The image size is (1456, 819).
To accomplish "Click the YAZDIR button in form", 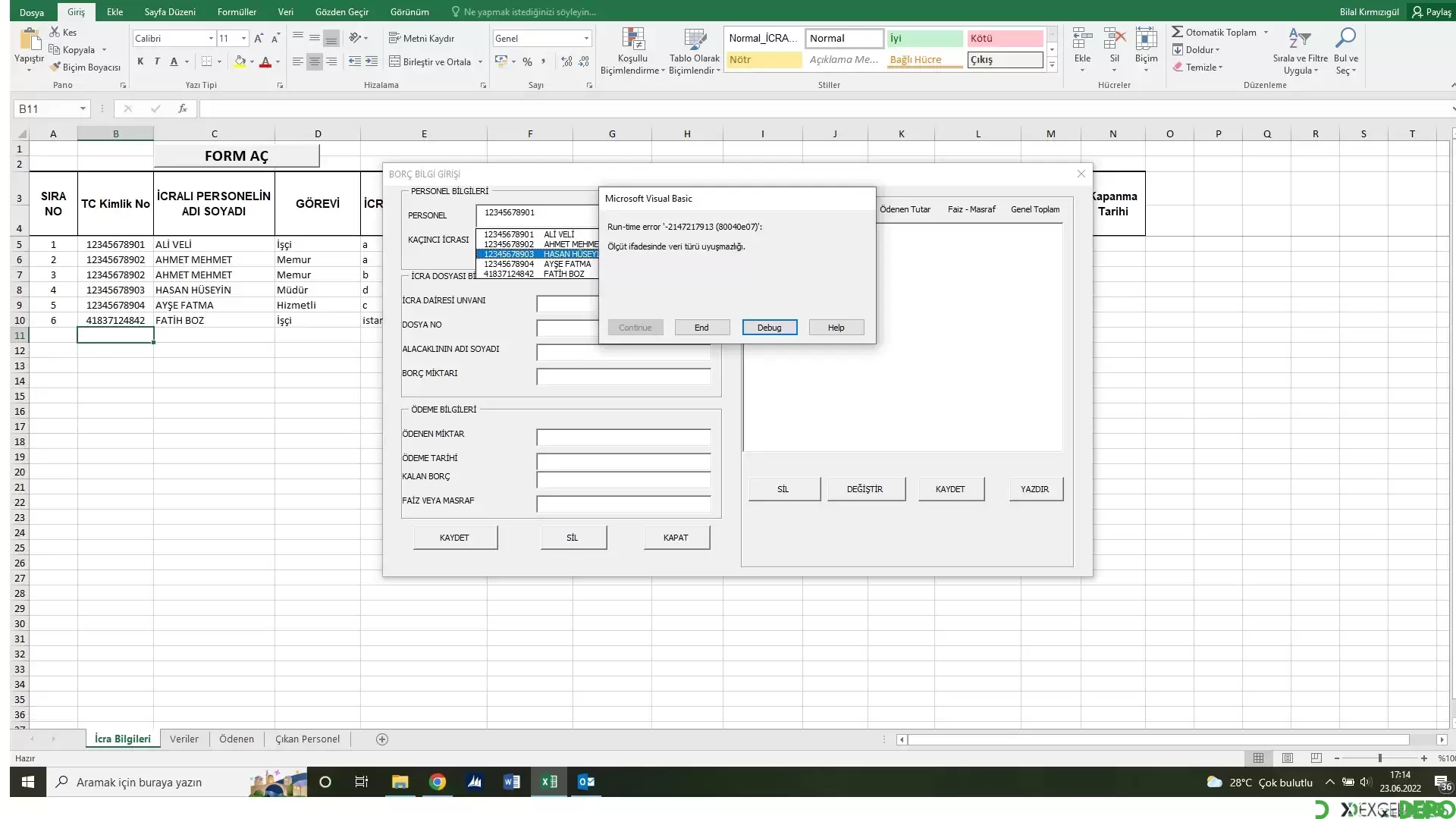I will coord(1034,489).
